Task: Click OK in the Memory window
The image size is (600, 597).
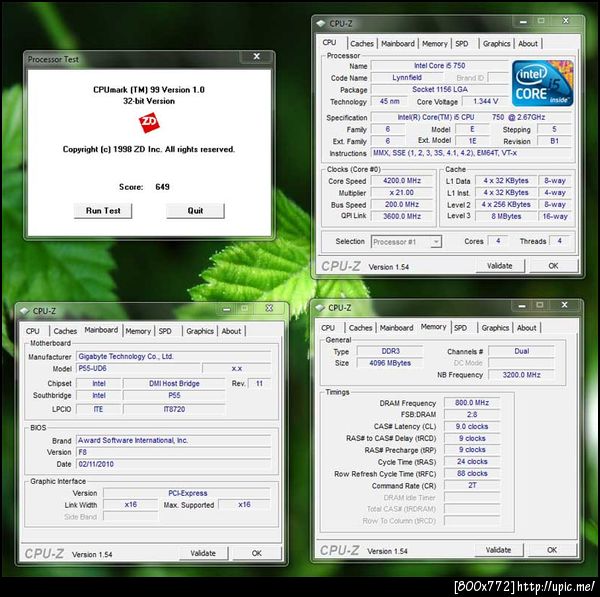Action: tap(552, 550)
